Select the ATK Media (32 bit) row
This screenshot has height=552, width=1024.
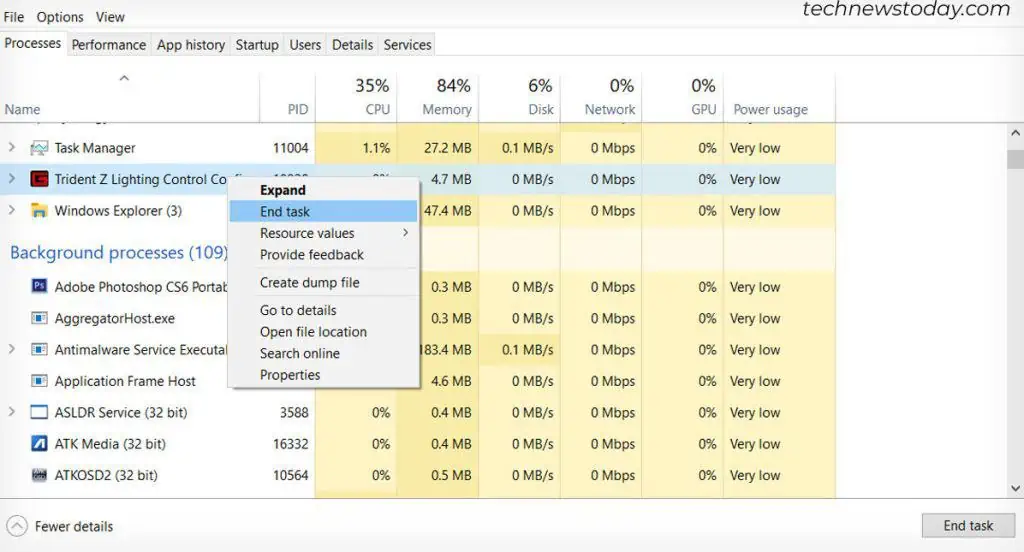(x=418, y=444)
